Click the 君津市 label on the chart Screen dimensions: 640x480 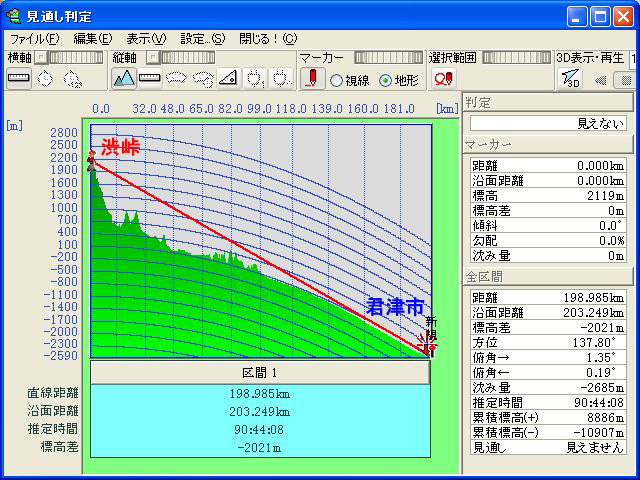pos(395,306)
